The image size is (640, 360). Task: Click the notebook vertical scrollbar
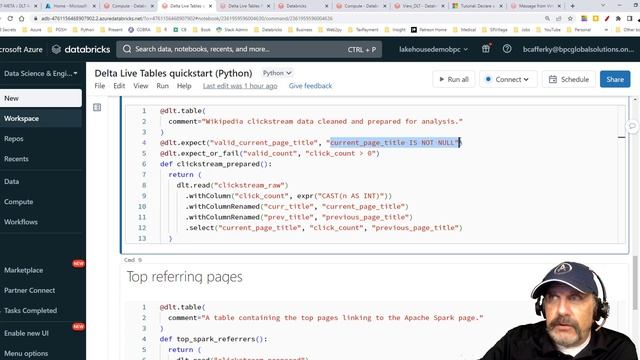pos(635,282)
